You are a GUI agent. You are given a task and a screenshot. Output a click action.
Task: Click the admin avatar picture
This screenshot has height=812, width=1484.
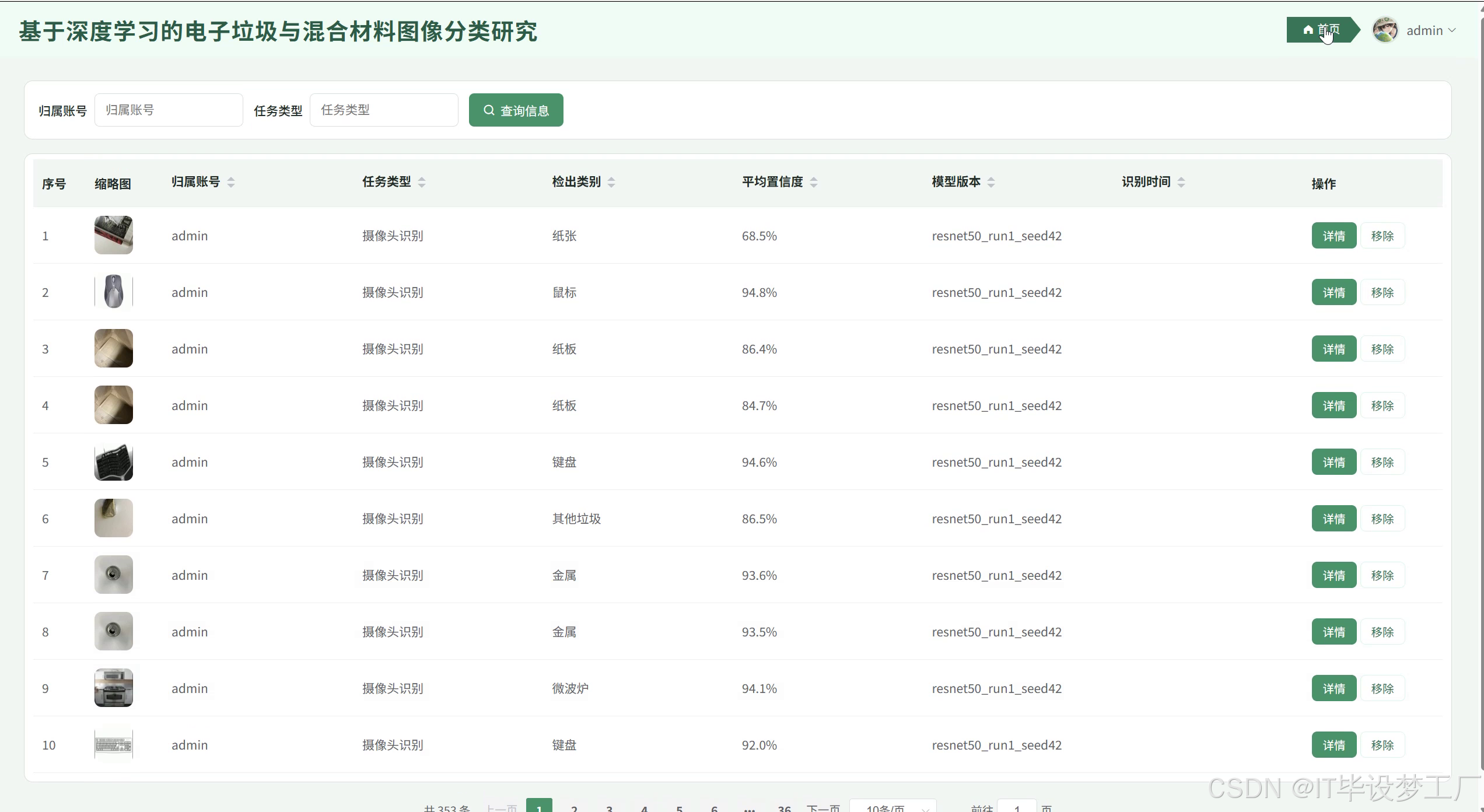(x=1385, y=30)
